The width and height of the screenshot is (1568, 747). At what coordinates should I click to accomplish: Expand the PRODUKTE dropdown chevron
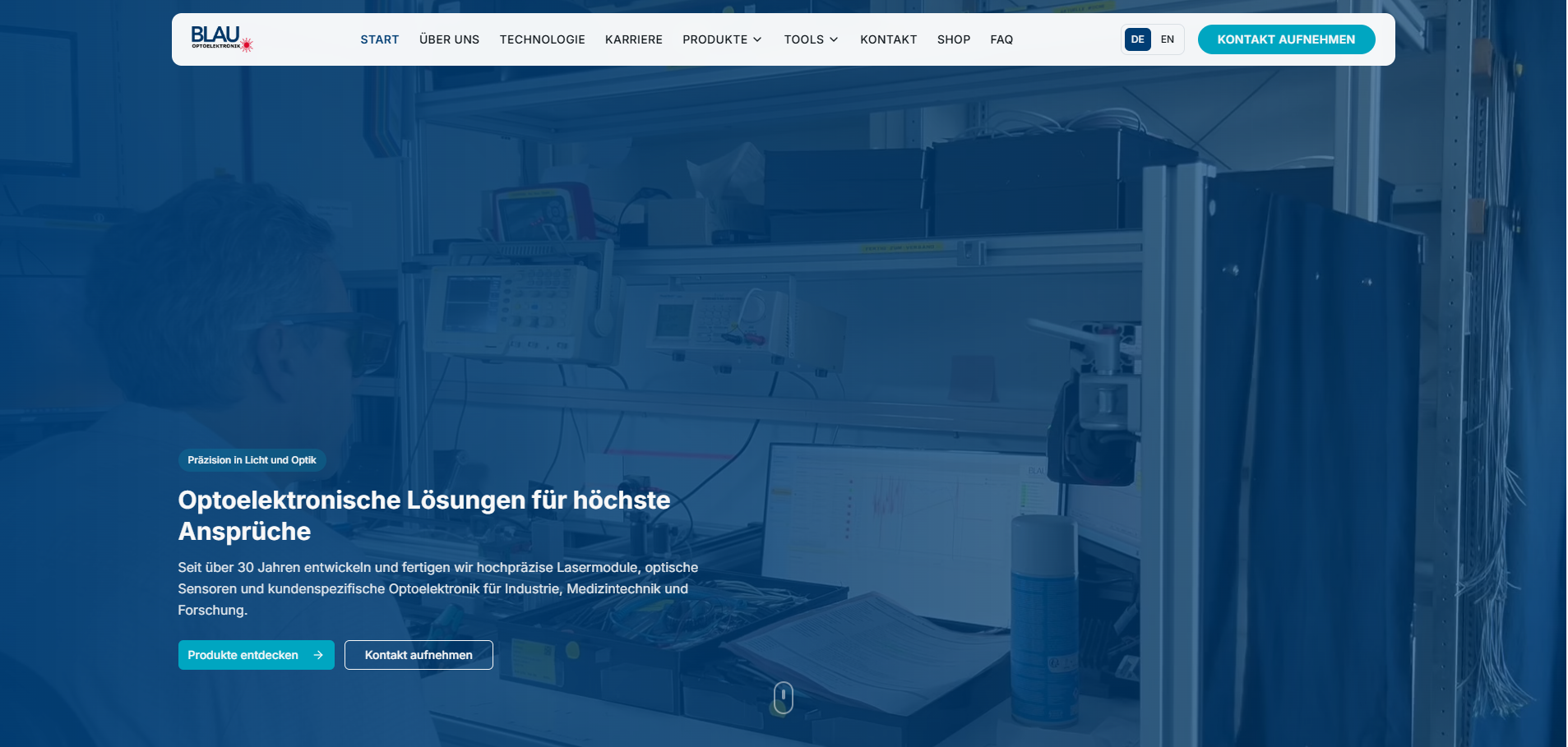coord(757,39)
